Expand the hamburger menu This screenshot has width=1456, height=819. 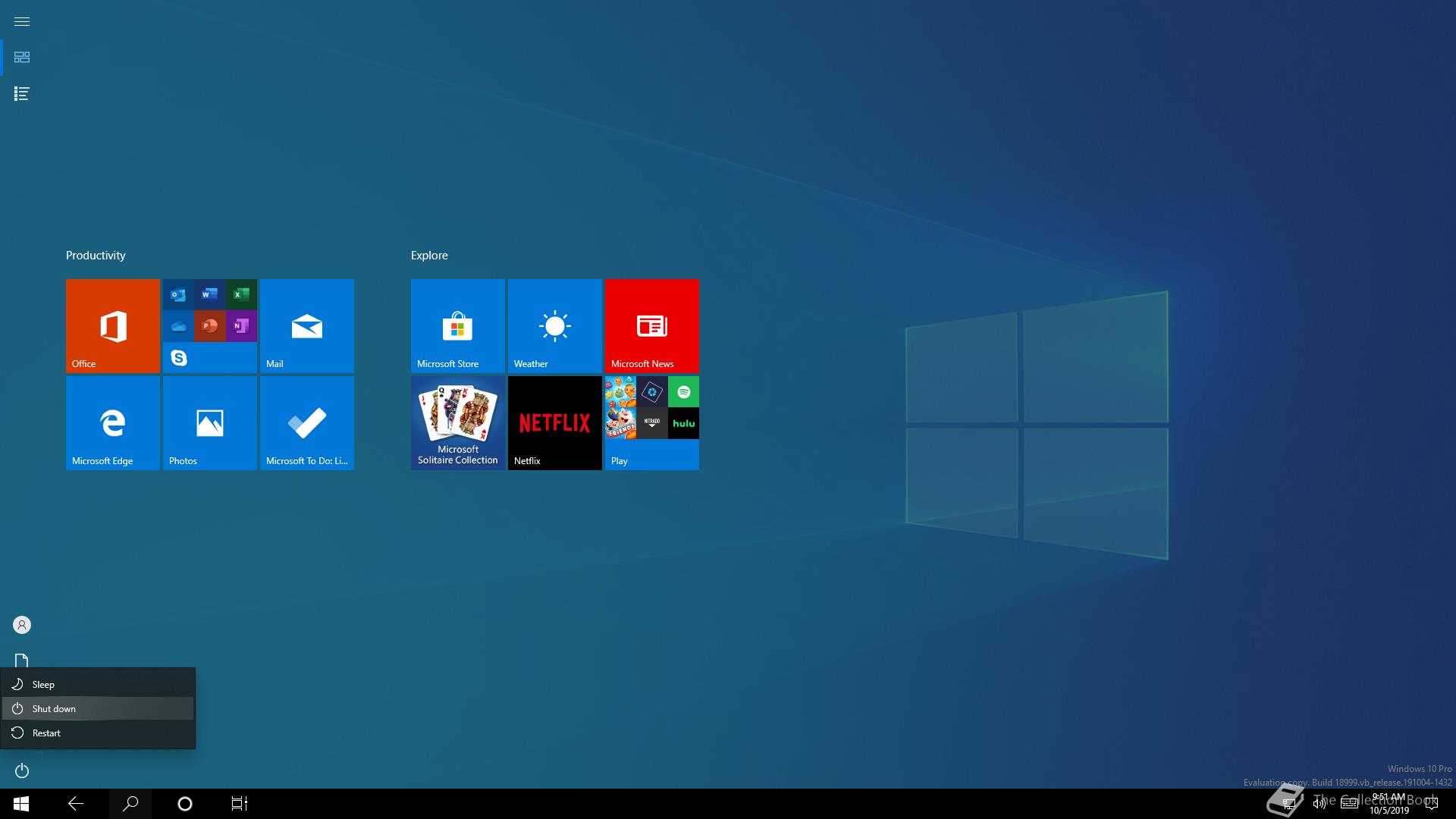tap(22, 21)
